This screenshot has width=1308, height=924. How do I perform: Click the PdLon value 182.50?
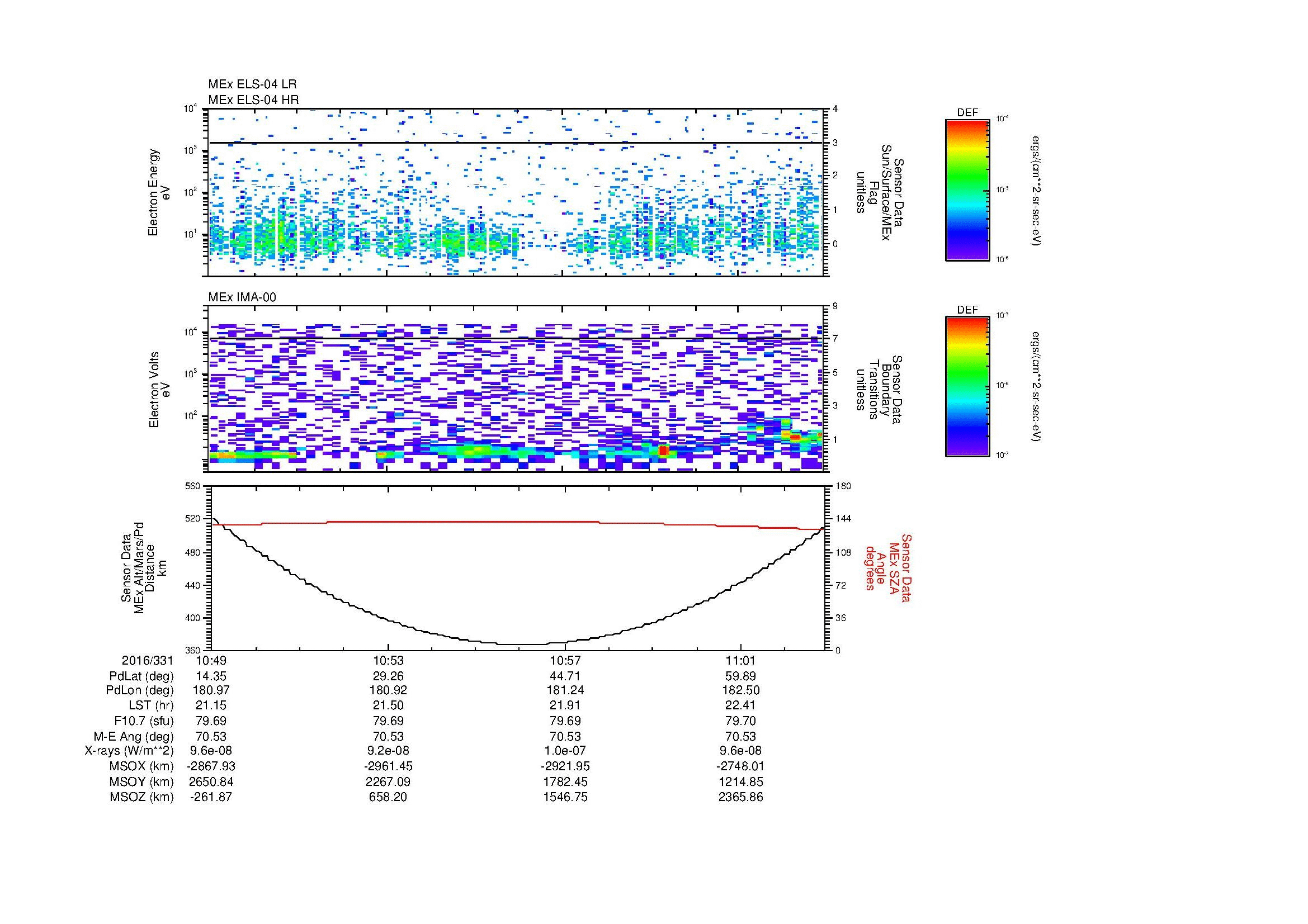tap(740, 690)
